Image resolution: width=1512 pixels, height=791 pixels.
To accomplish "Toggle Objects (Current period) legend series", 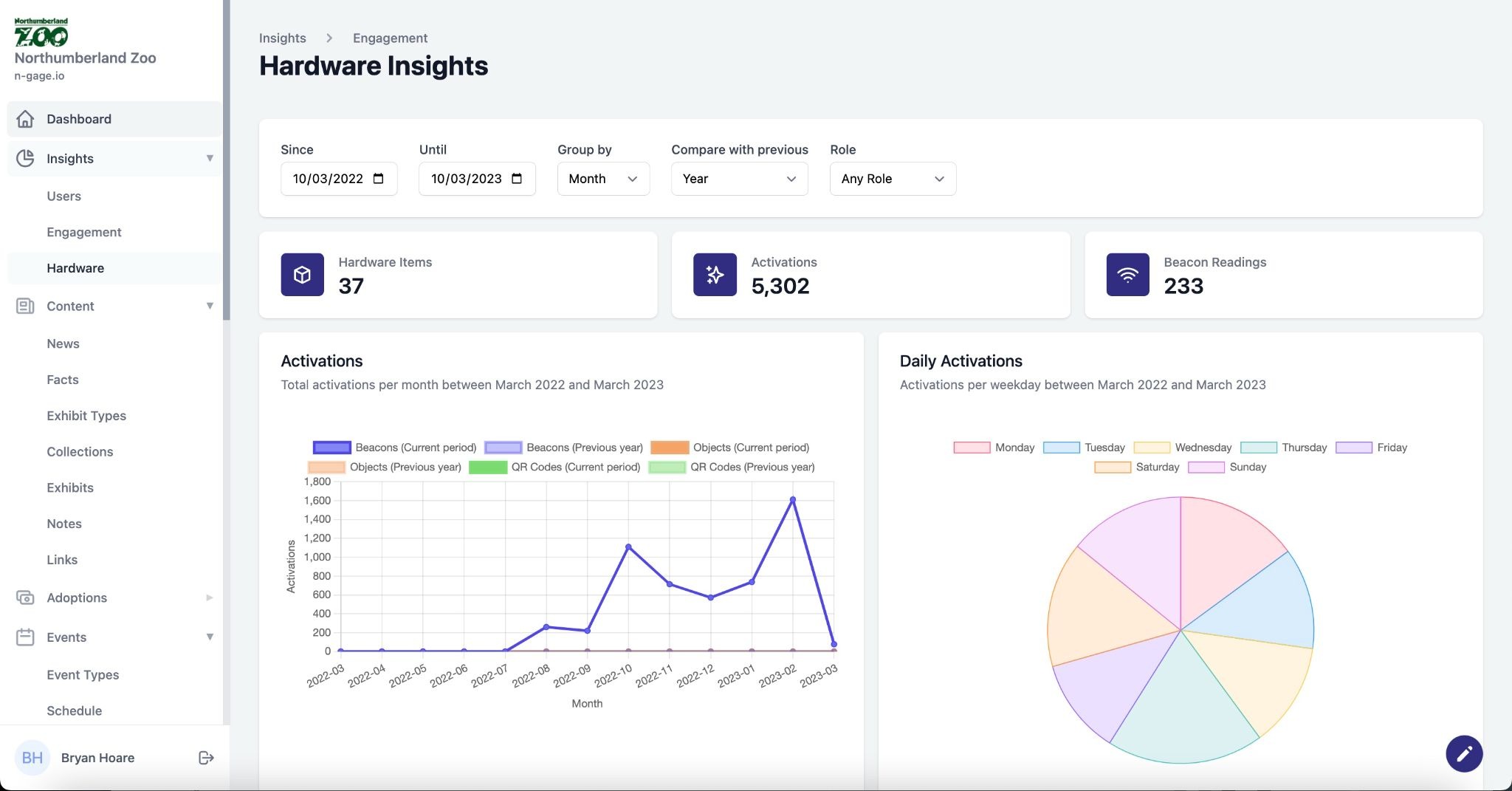I will (669, 448).
